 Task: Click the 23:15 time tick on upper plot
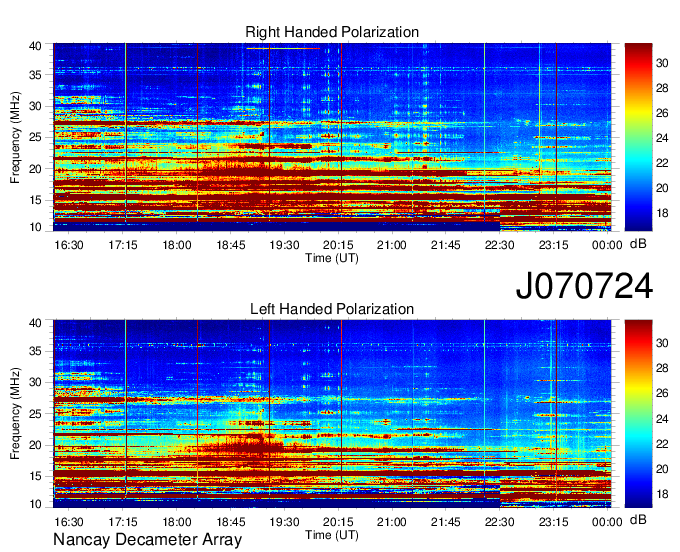coord(553,245)
